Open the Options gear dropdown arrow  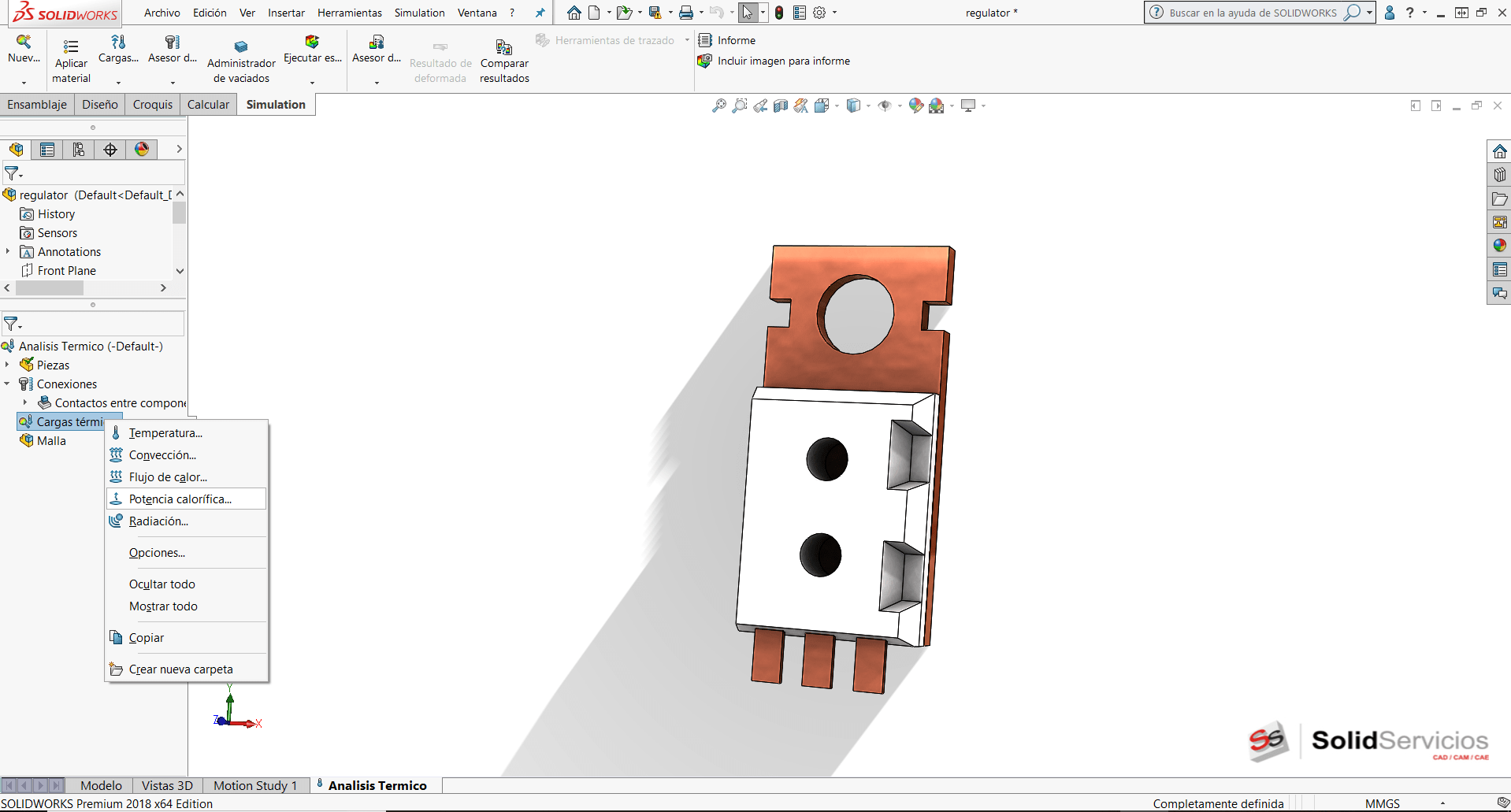pos(835,13)
